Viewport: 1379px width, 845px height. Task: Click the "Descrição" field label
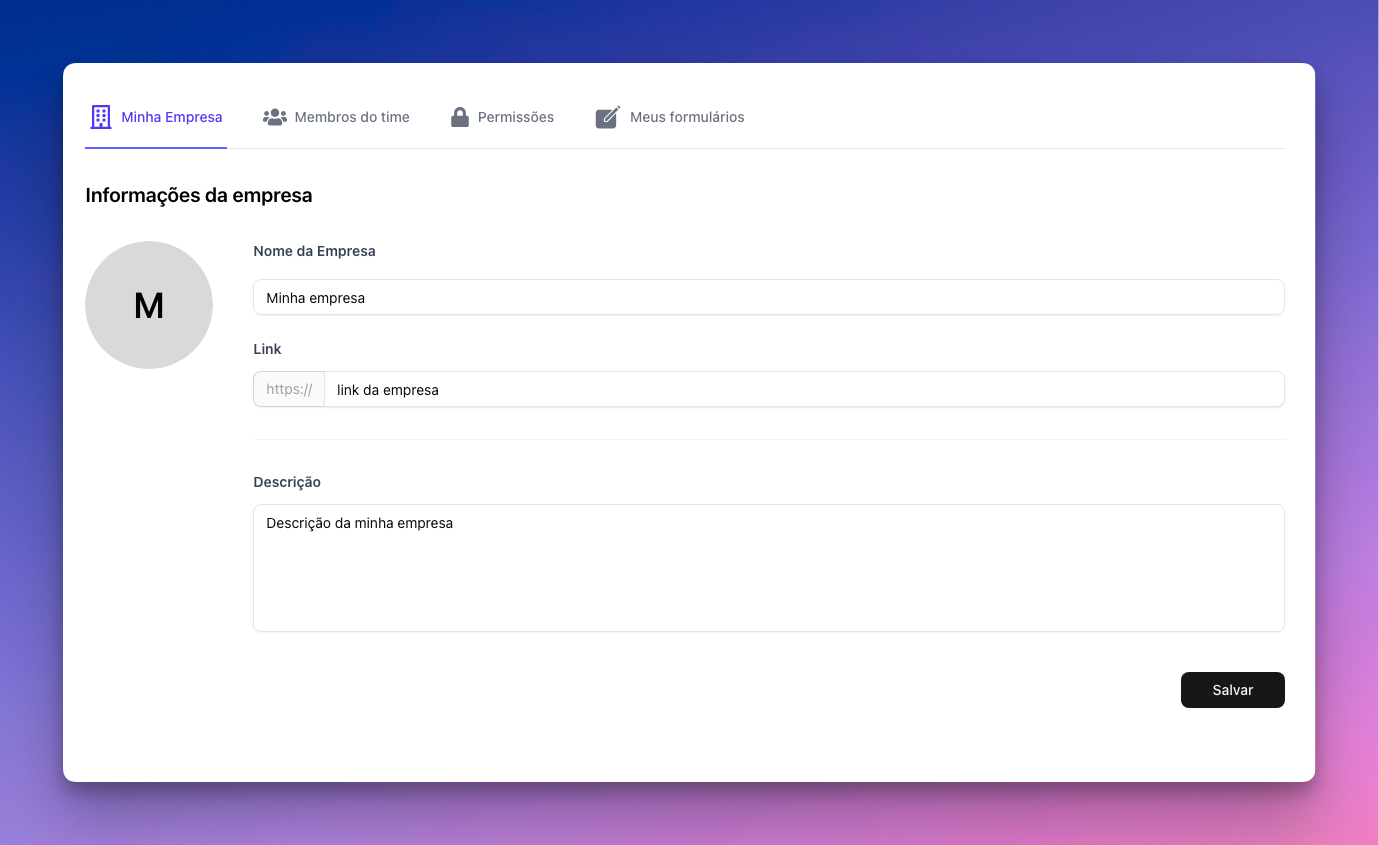(x=287, y=482)
